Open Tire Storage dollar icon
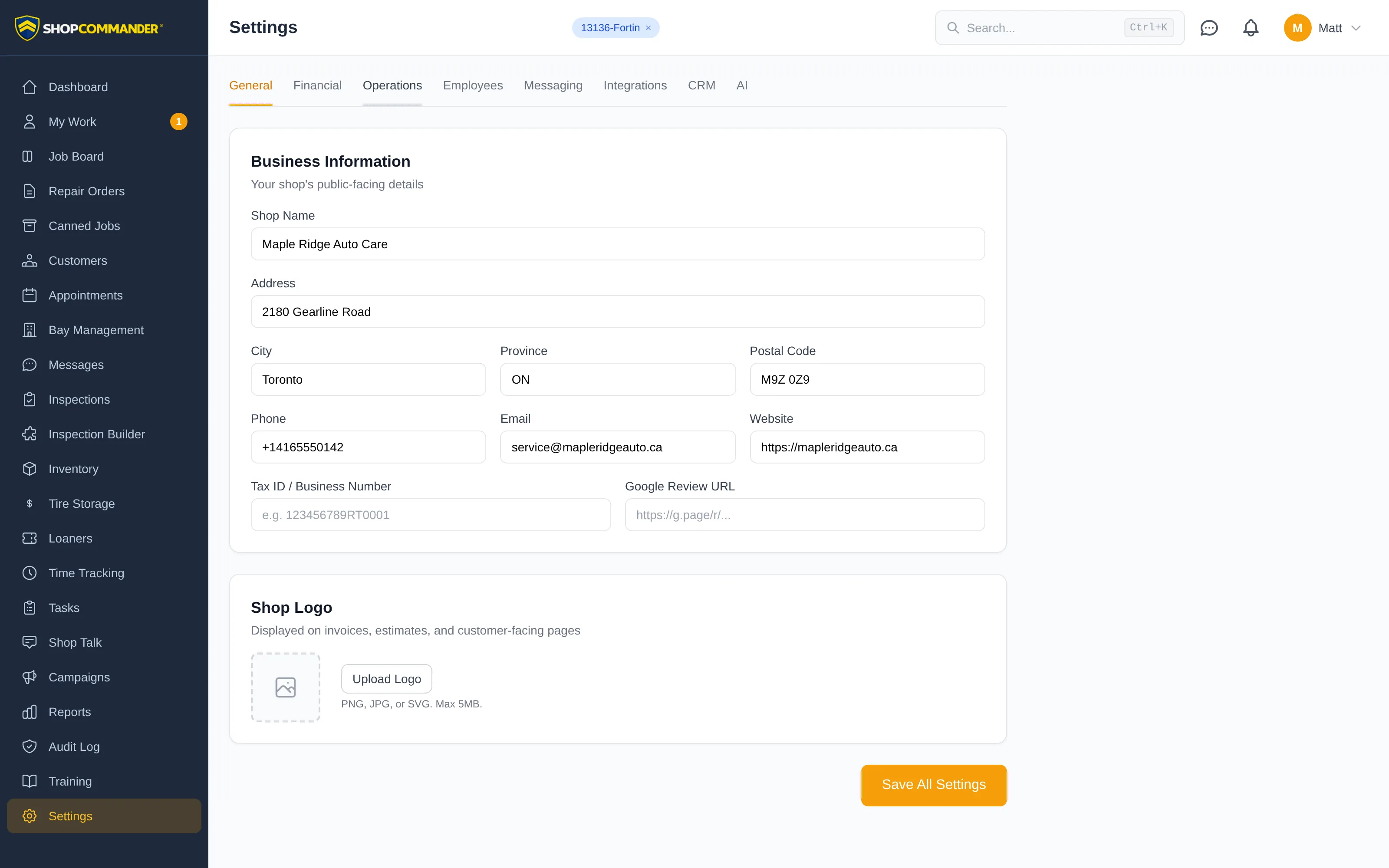 pyautogui.click(x=29, y=504)
